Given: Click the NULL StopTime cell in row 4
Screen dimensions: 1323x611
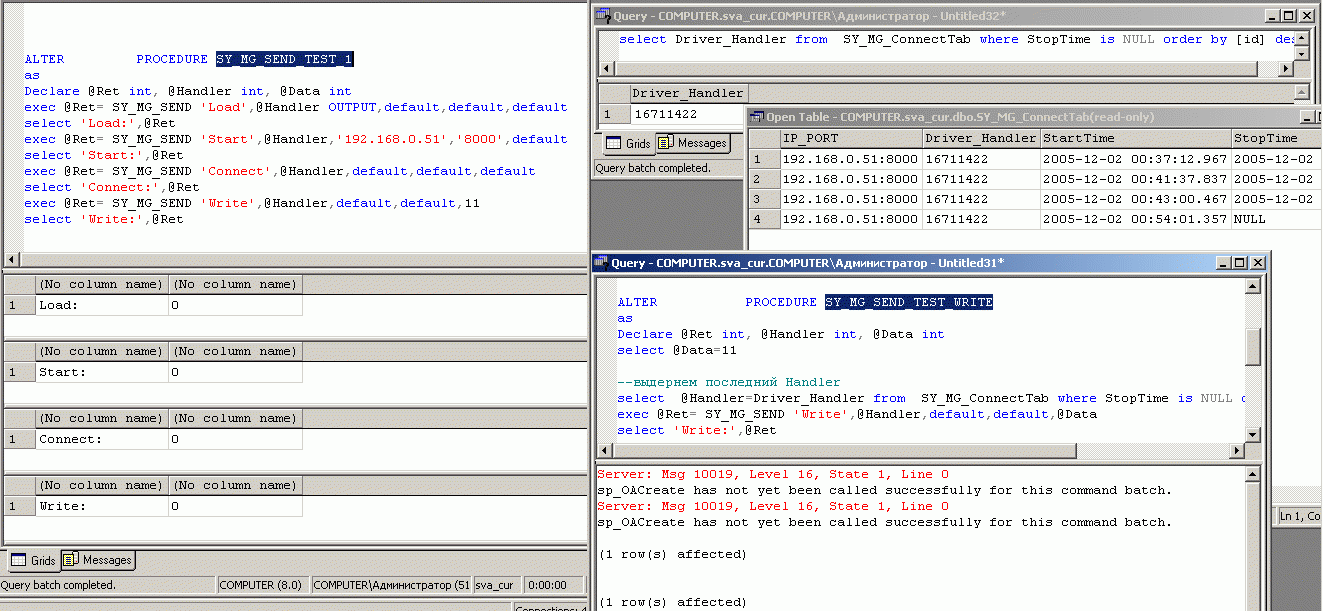Looking at the screenshot, I should [1276, 219].
